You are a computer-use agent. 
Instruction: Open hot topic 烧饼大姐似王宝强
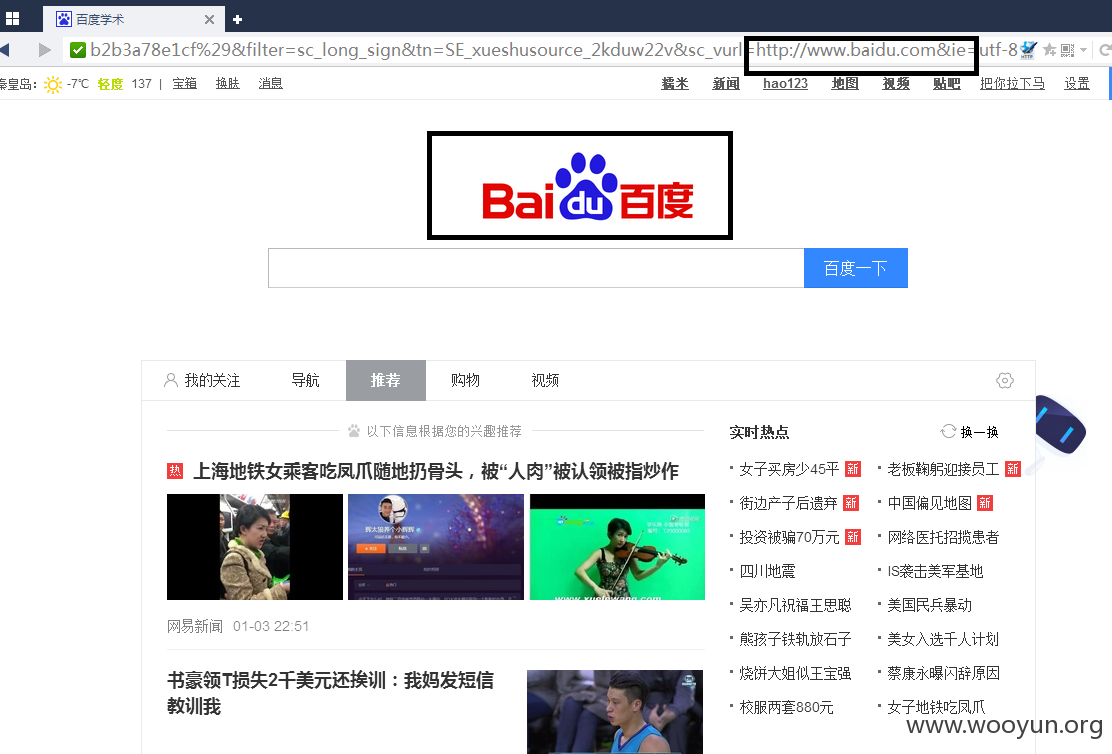pyautogui.click(x=795, y=673)
